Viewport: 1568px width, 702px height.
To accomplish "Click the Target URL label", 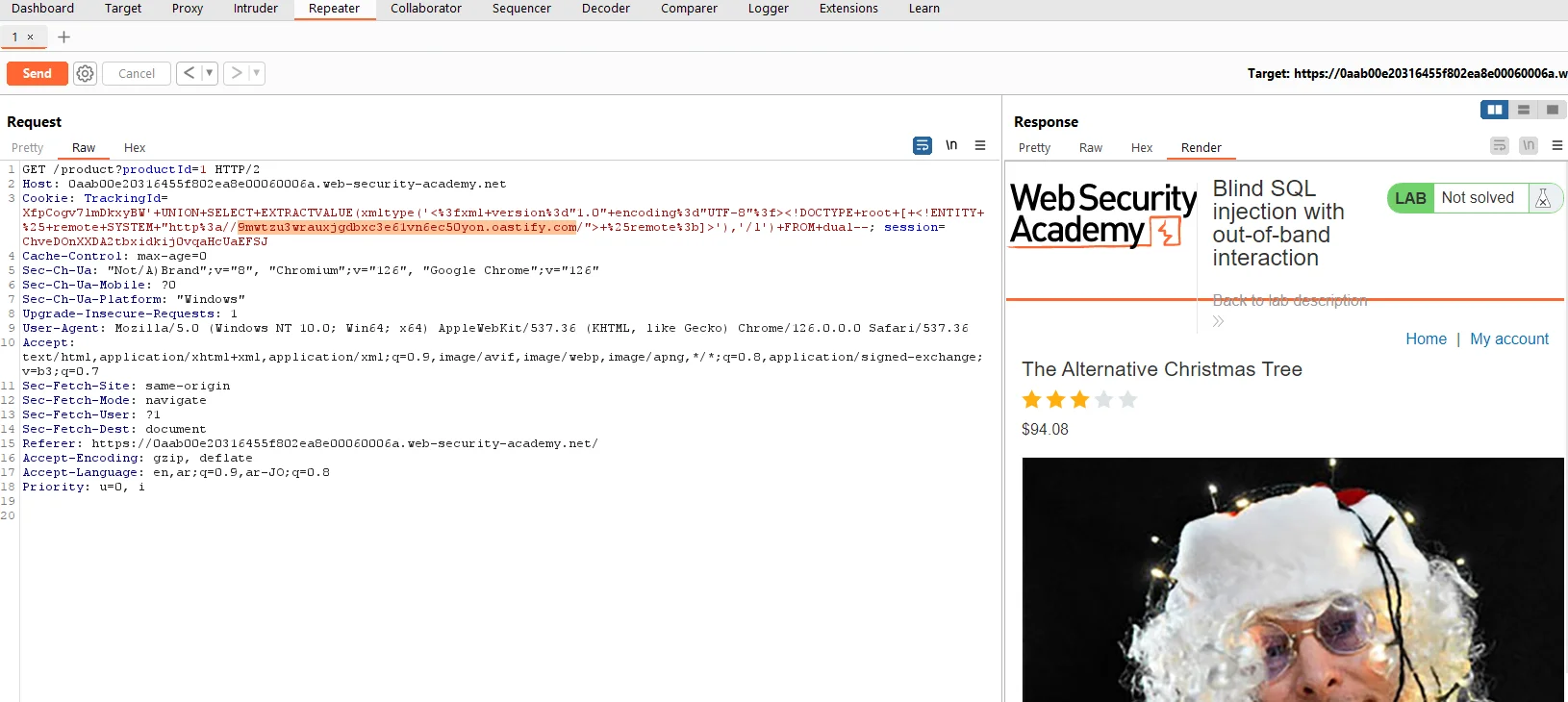I will point(1407,73).
